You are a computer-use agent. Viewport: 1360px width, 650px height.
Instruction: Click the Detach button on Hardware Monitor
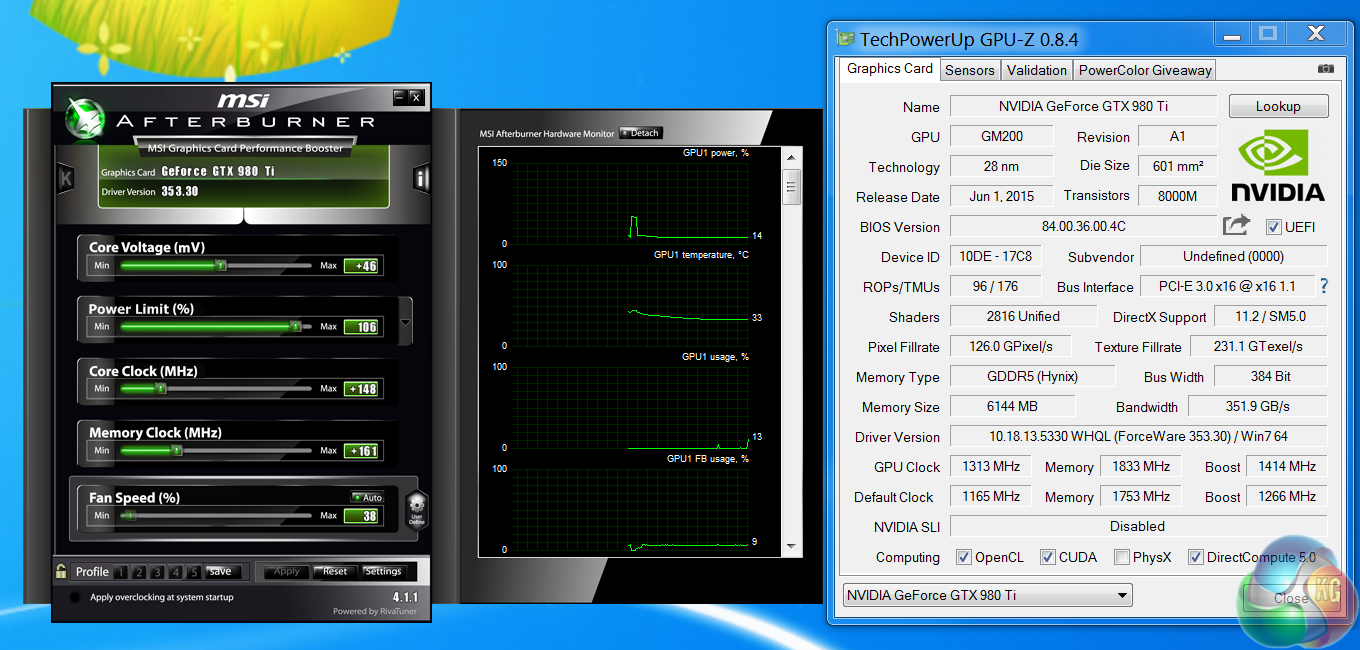tap(640, 133)
